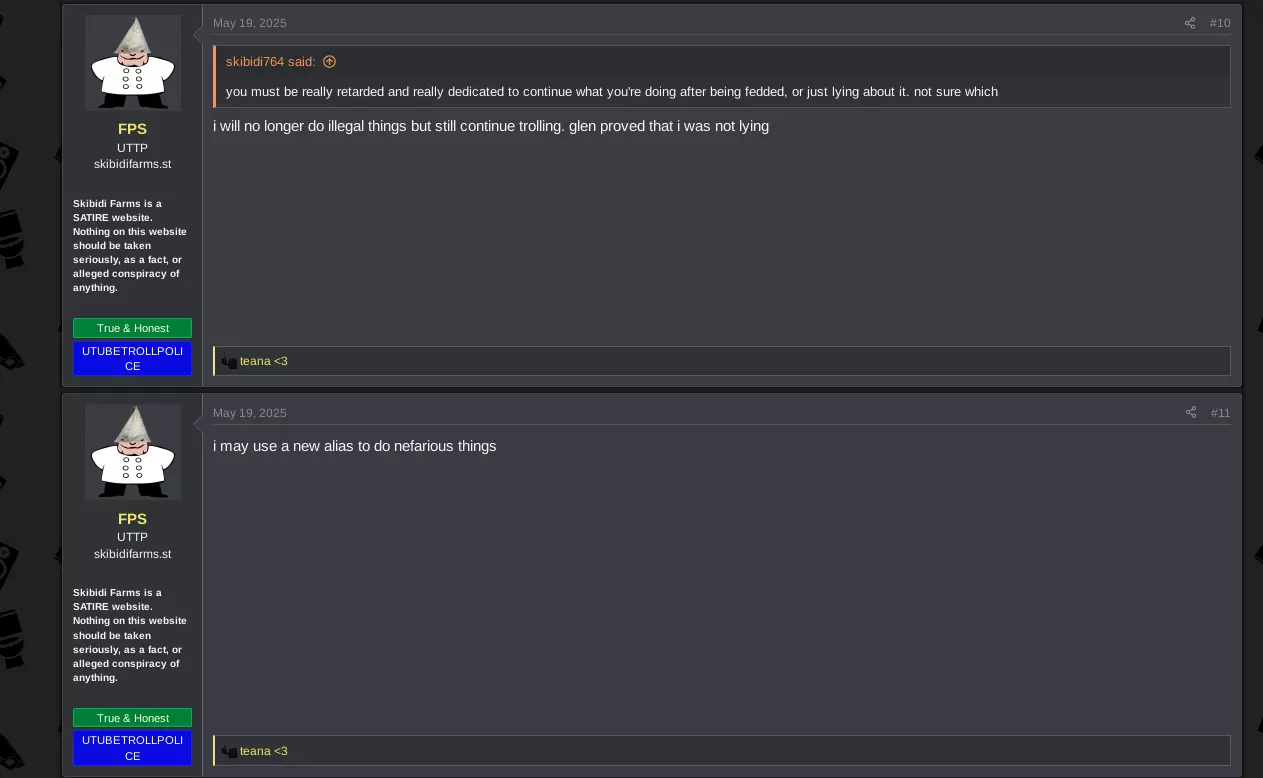This screenshot has width=1263, height=778.
Task: Click True & Honest badge in post #11
Action: tap(133, 718)
